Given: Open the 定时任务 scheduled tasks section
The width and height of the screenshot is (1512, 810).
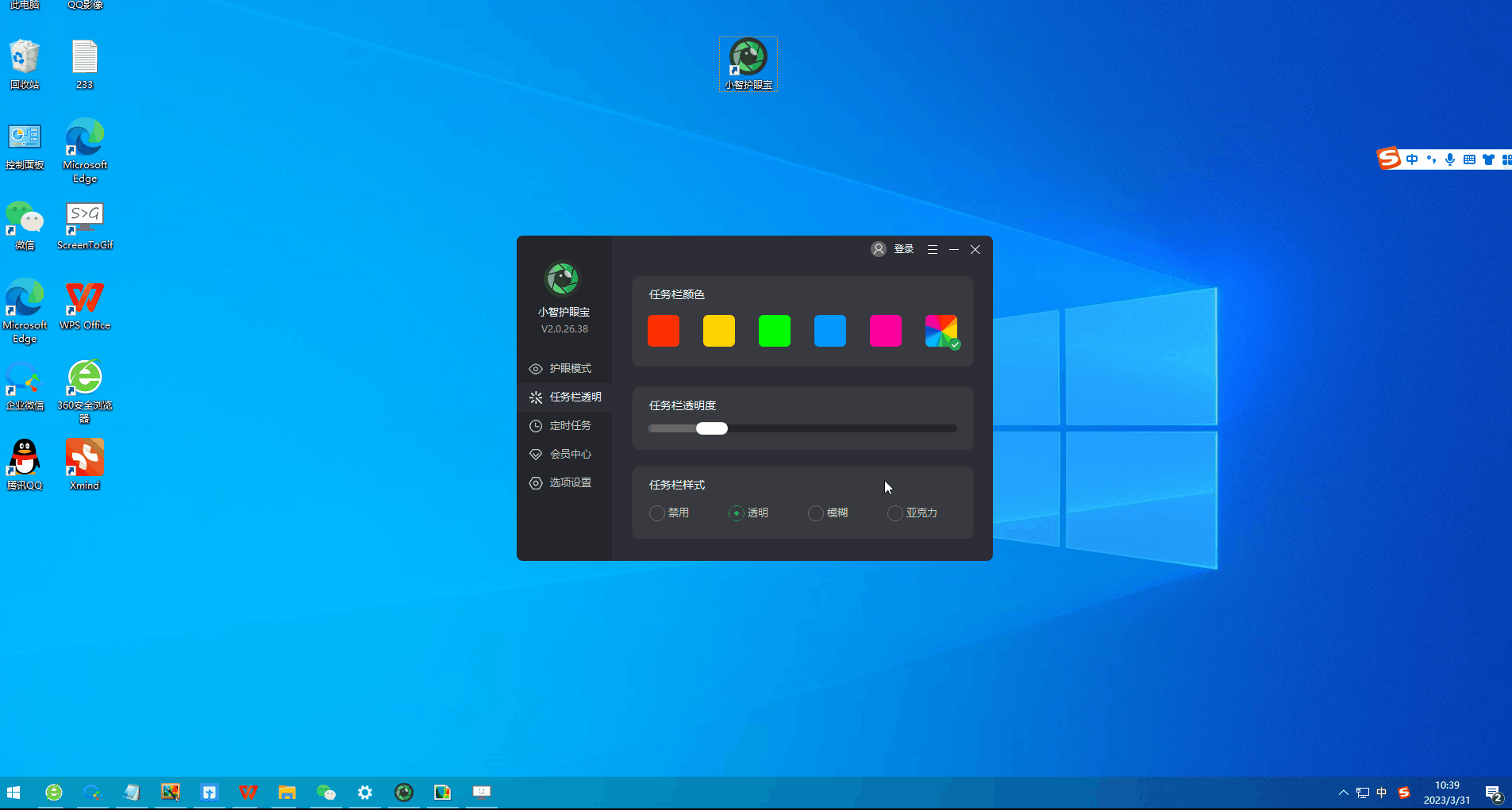Looking at the screenshot, I should (564, 425).
